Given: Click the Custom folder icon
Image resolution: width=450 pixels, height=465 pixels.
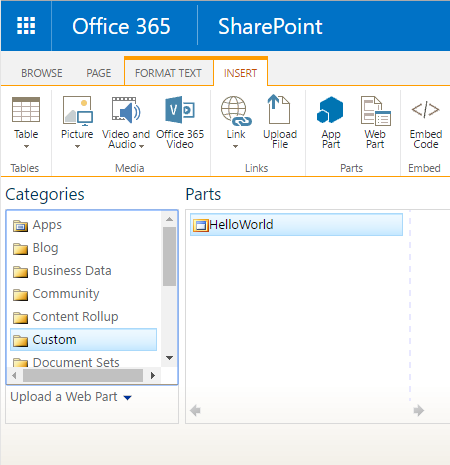Looking at the screenshot, I should click(x=20, y=341).
